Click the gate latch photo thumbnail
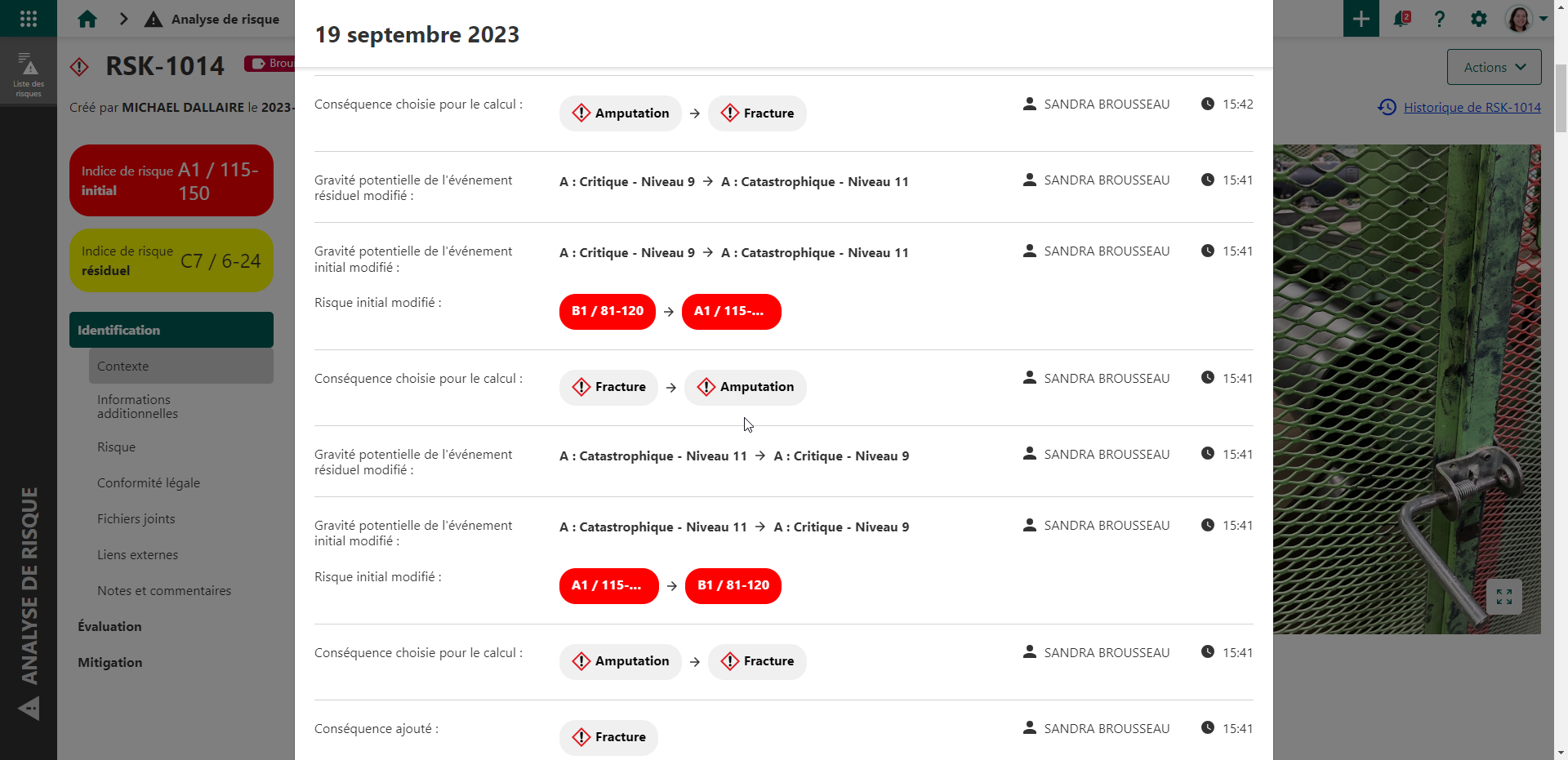Screen dimensions: 1568x760 pyautogui.click(x=1406, y=389)
